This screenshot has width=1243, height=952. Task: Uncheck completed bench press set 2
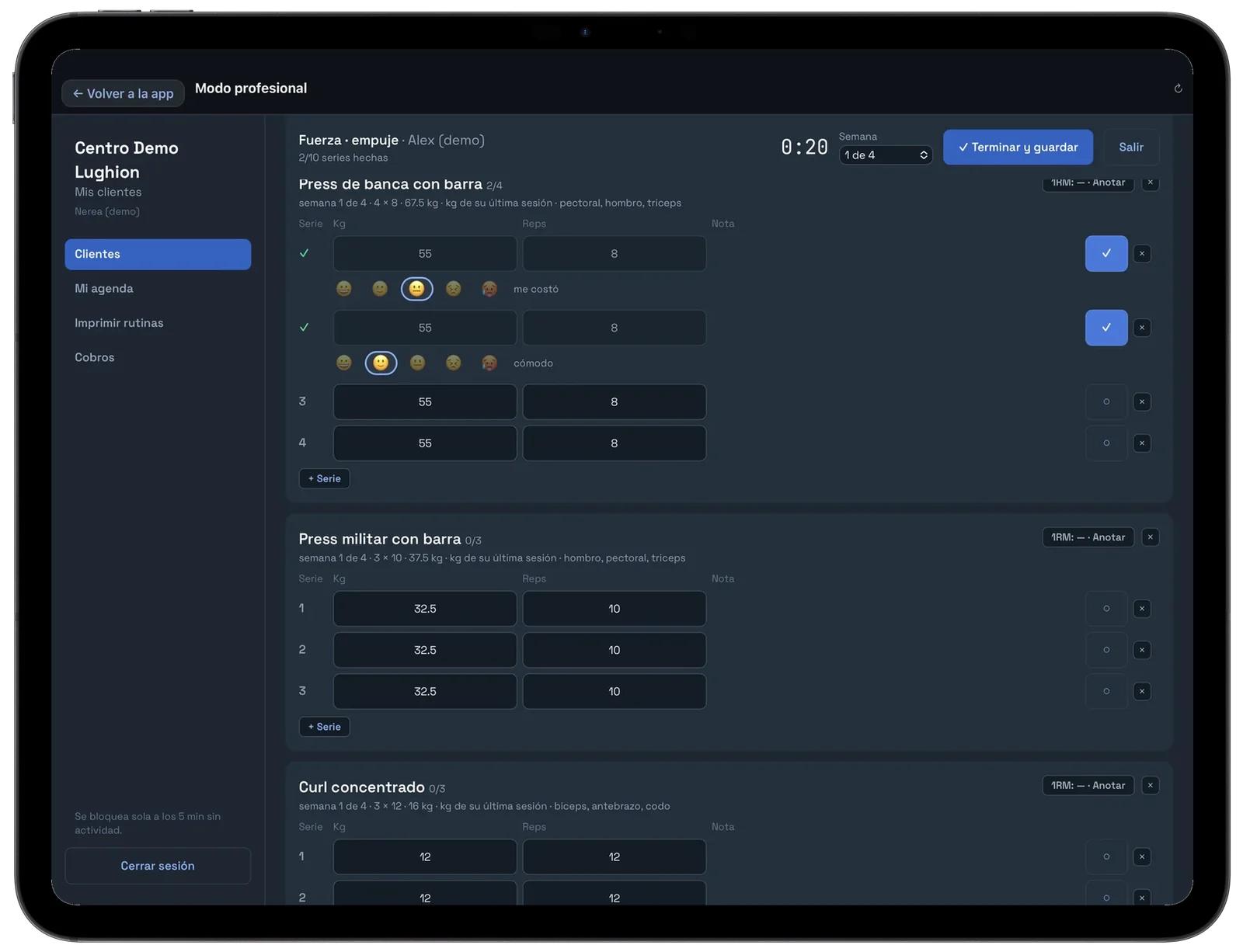[x=1106, y=328]
